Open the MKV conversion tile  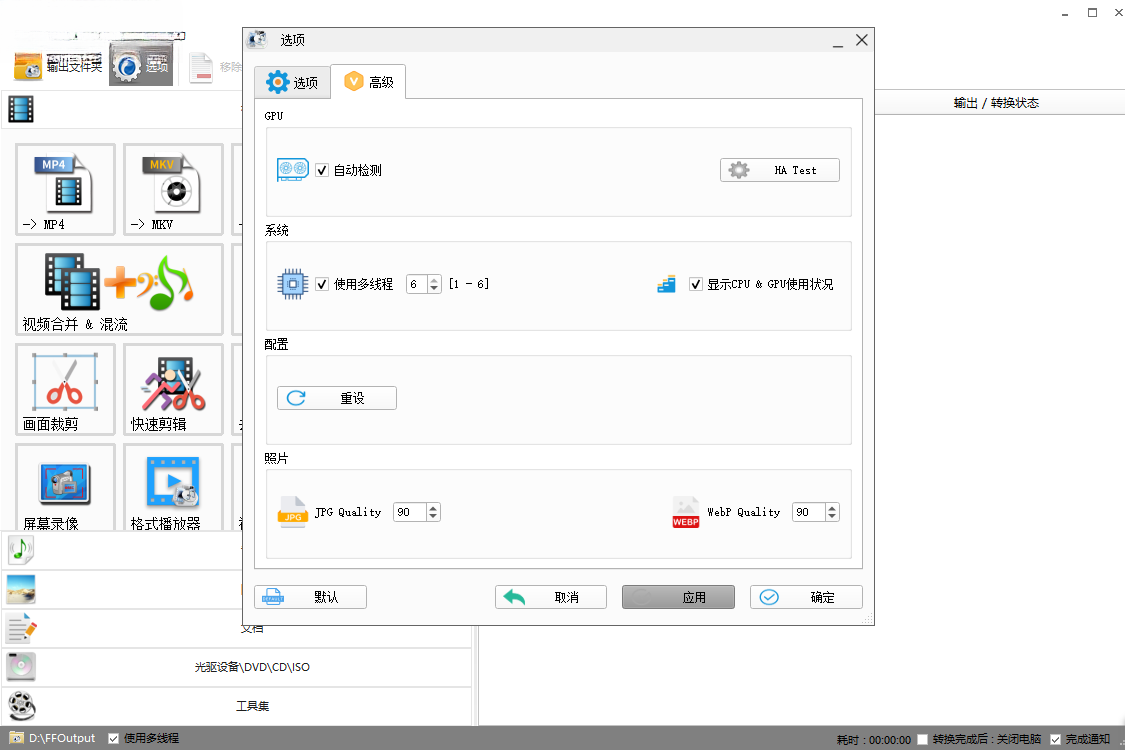tap(173, 189)
